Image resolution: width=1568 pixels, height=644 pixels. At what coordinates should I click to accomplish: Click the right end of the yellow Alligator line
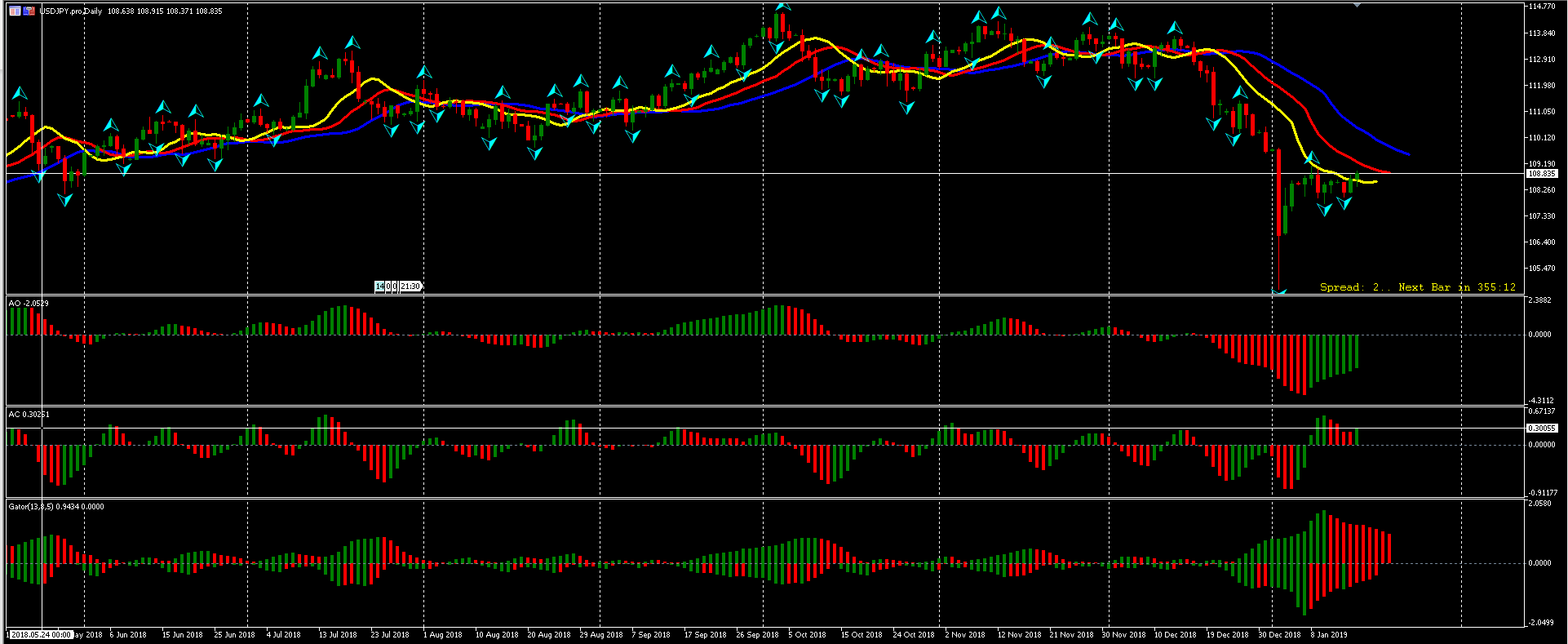(1375, 181)
